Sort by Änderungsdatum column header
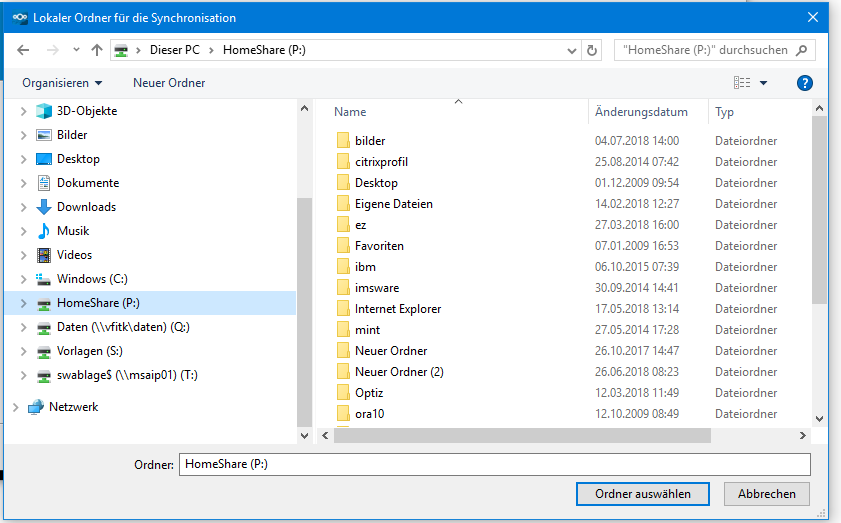Viewport: 841px width, 523px height. pos(641,112)
